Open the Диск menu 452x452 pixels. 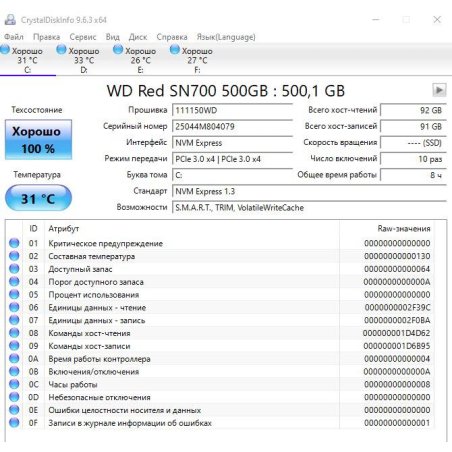(138, 37)
